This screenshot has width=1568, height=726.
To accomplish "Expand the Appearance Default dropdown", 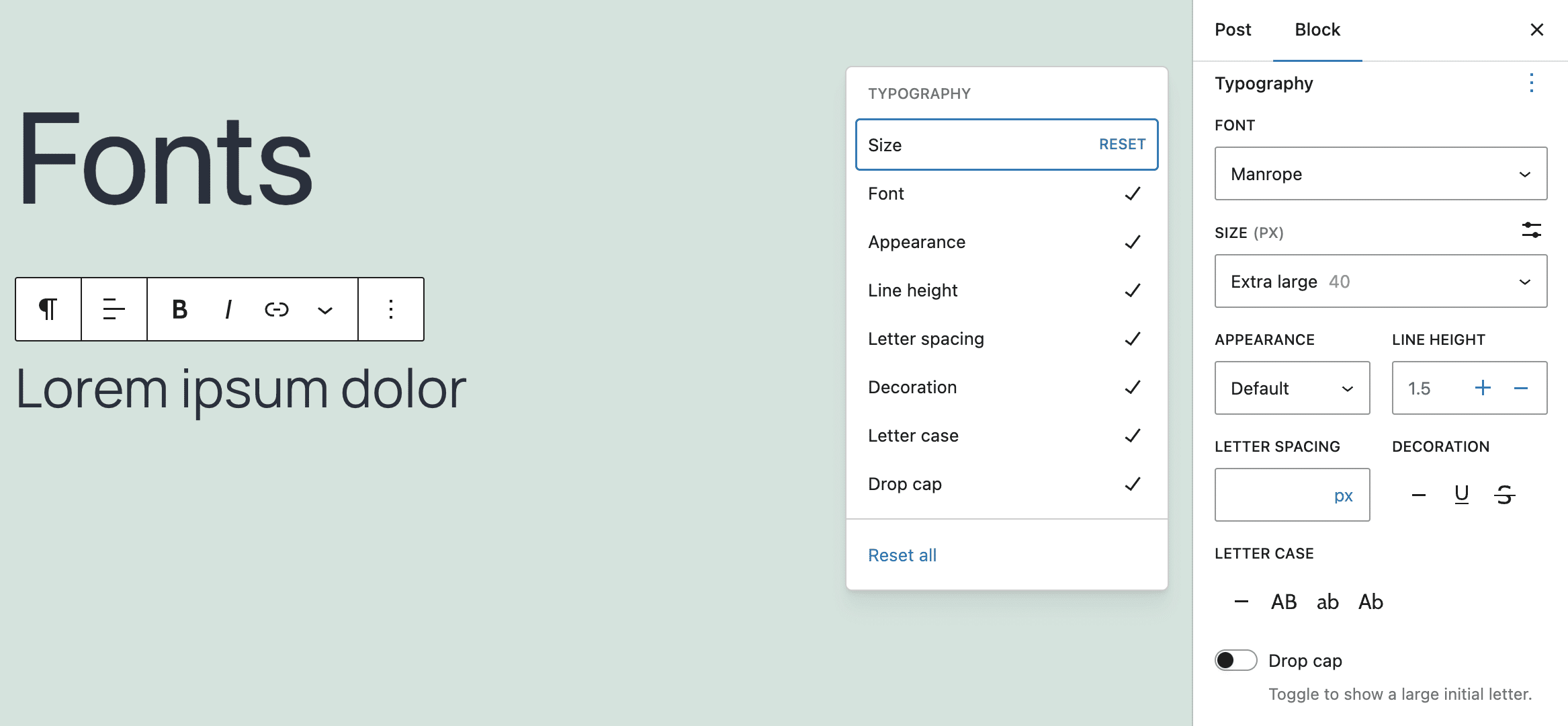I will point(1291,388).
